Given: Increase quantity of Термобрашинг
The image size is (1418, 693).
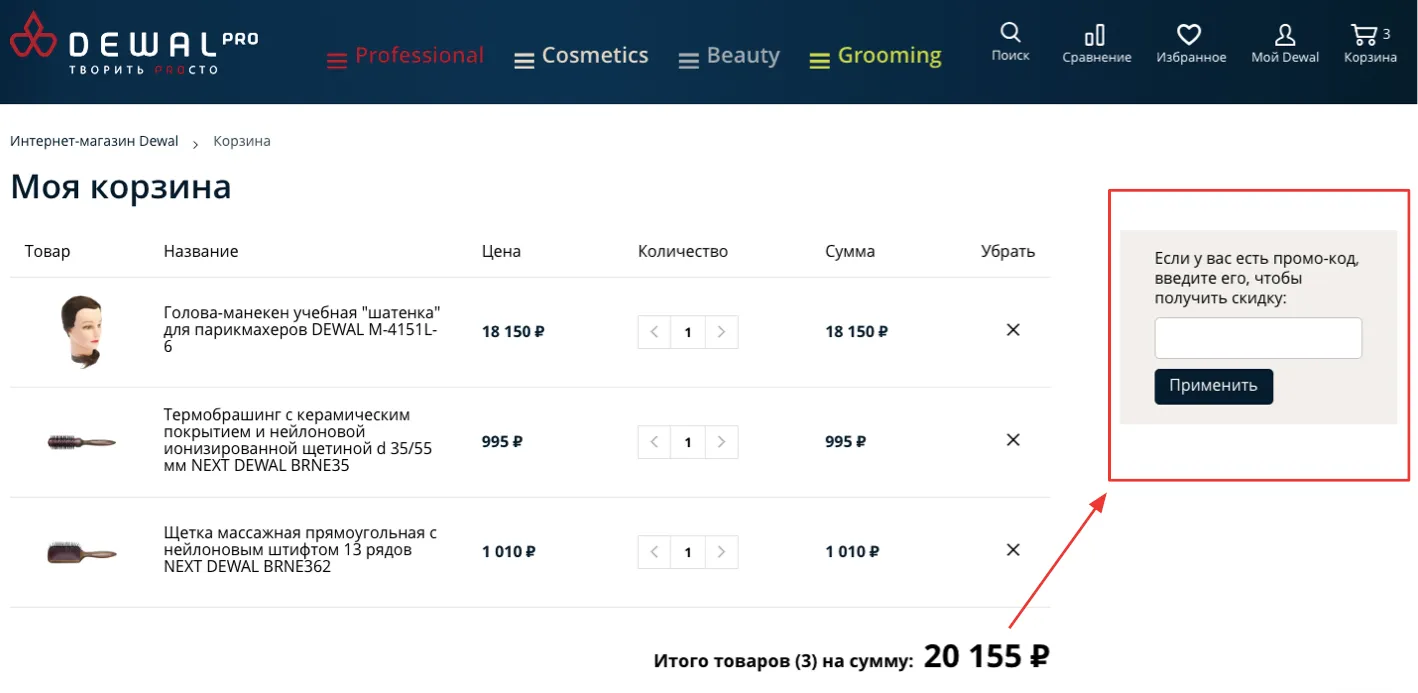Looking at the screenshot, I should (722, 442).
